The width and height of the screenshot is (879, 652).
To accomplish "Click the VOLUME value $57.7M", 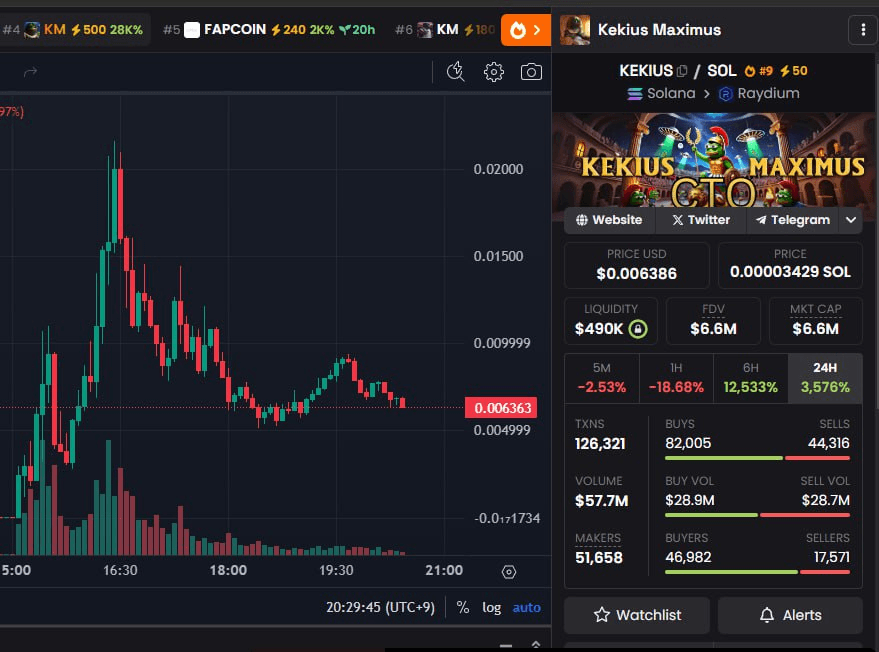I will point(602,501).
